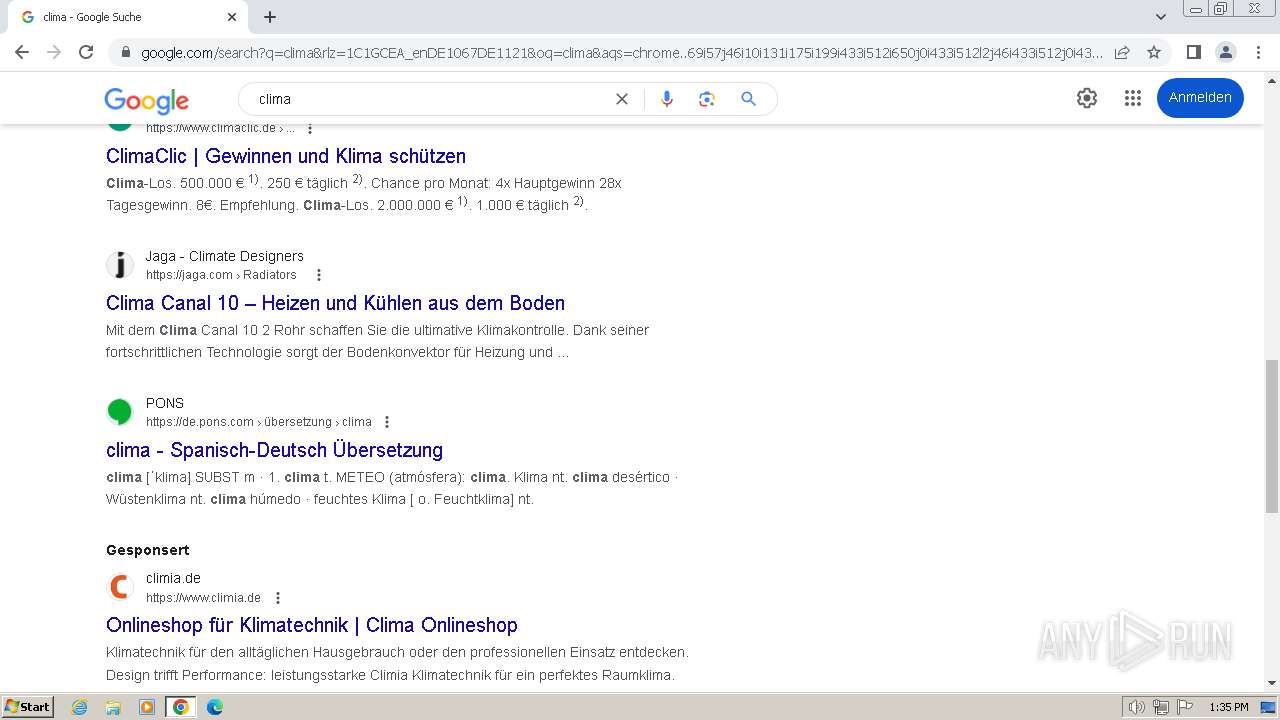
Task: Open network status tray icon
Action: point(1161,707)
